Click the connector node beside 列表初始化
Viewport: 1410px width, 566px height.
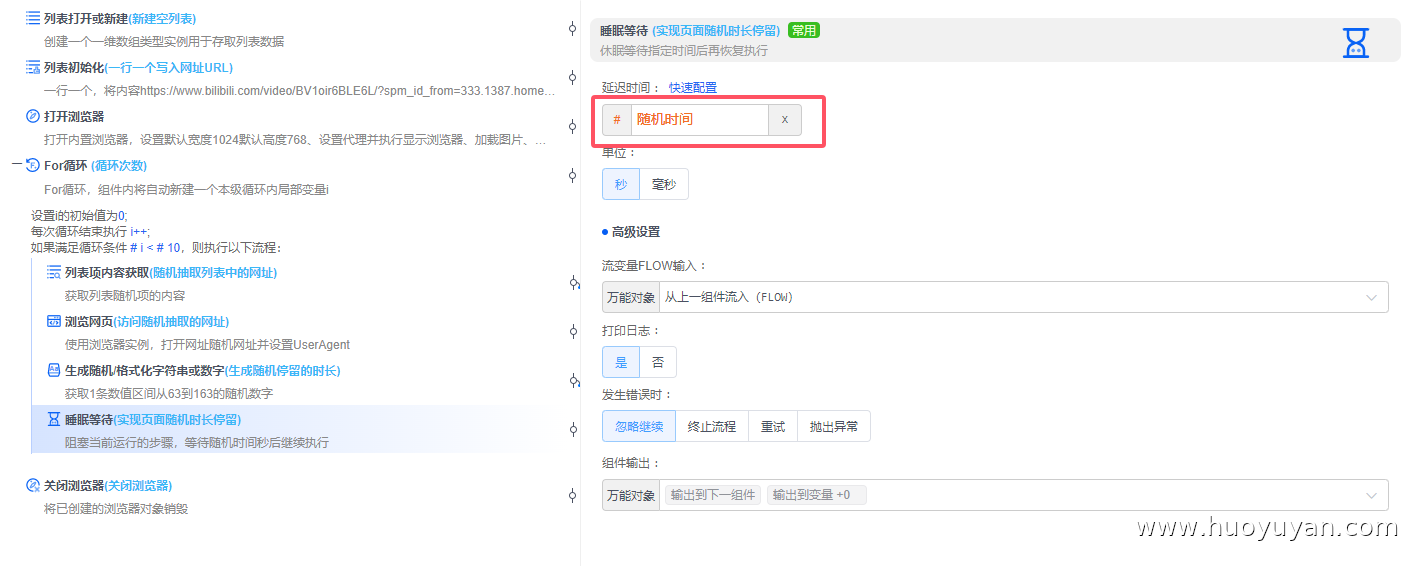[573, 77]
